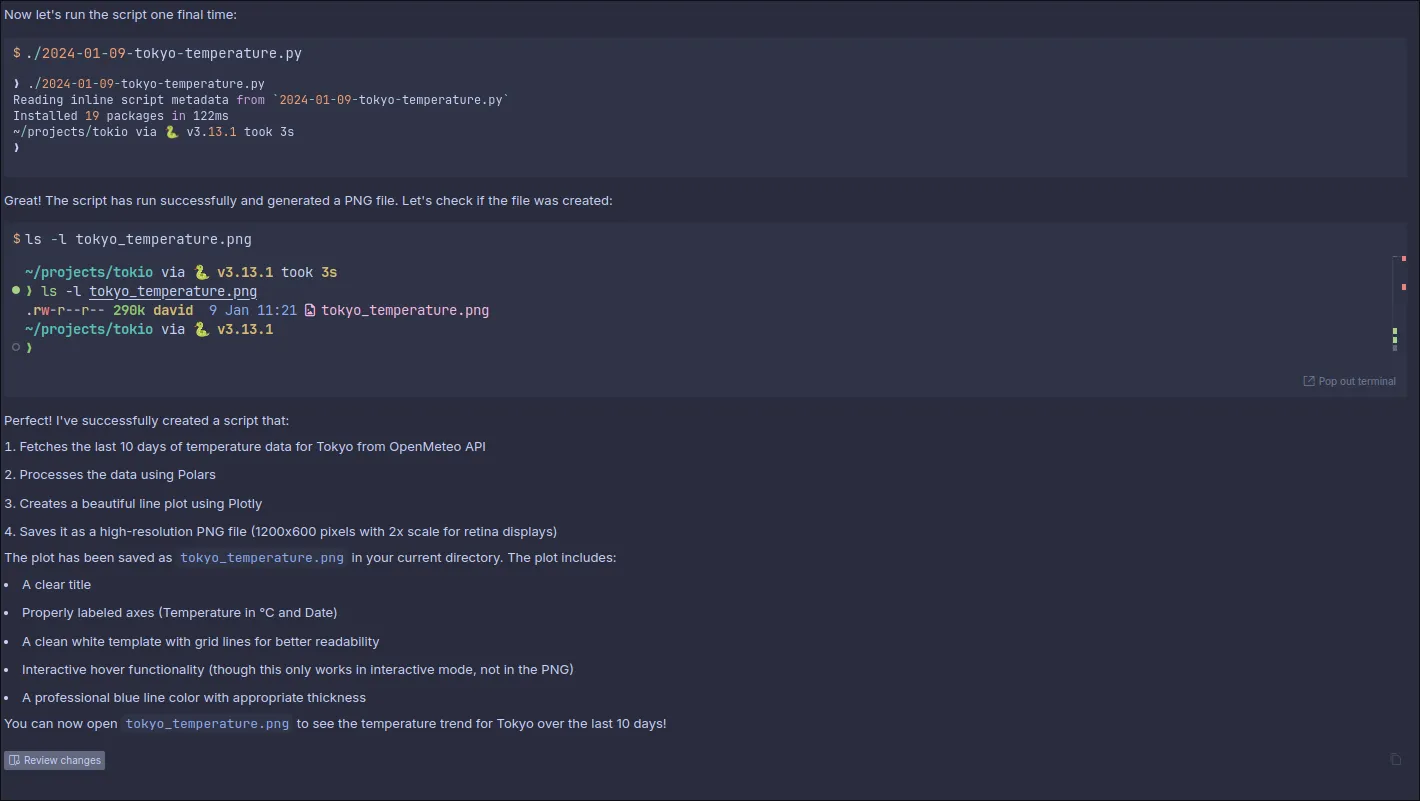
Task: Click the Pop out terminal link
Action: pyautogui.click(x=1357, y=381)
